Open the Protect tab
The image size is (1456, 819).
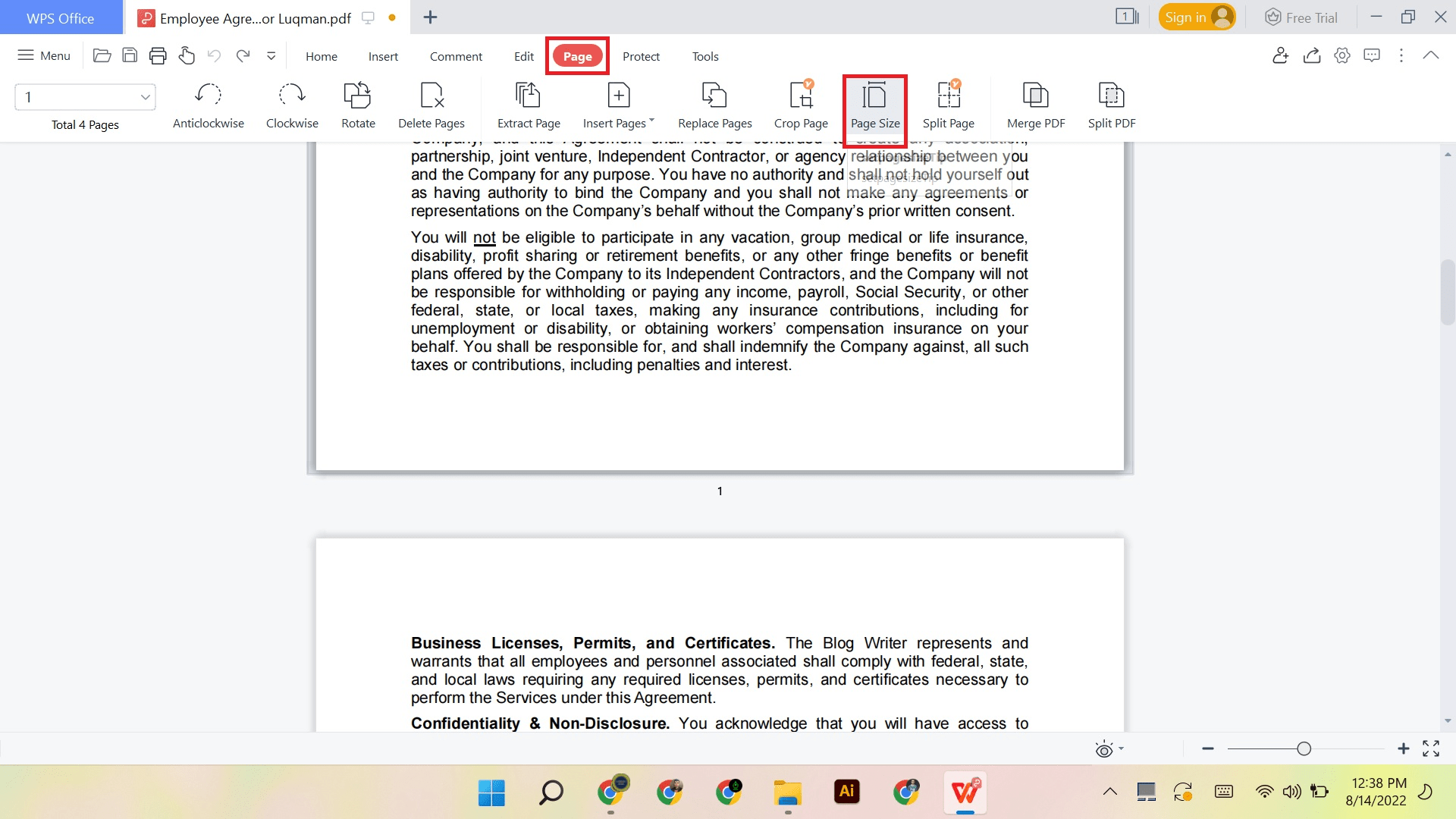point(641,56)
